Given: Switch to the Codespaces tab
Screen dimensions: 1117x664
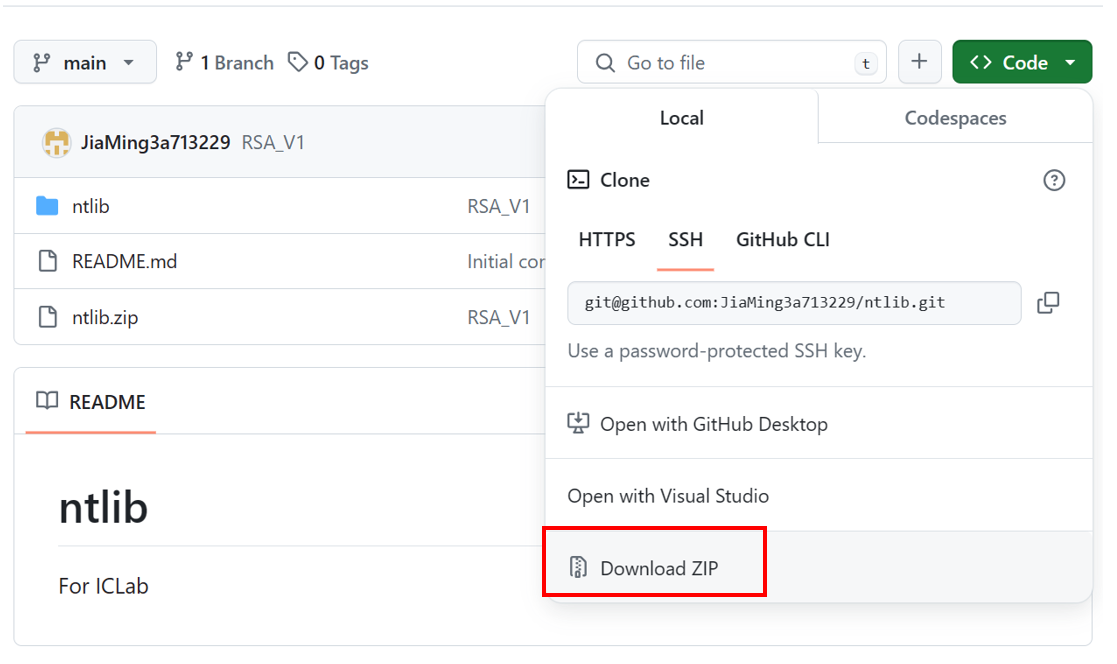Looking at the screenshot, I should click(x=955, y=118).
